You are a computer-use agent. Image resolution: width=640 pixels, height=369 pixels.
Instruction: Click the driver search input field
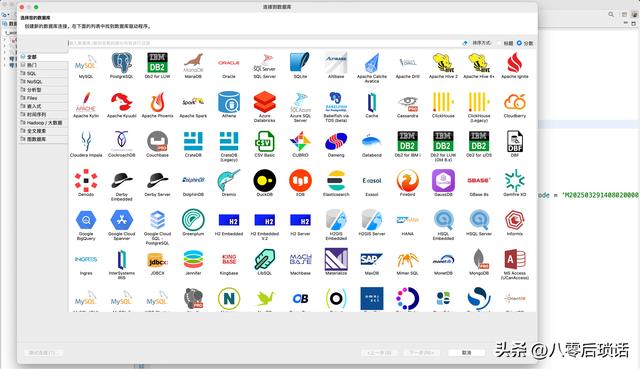pyautogui.click(x=264, y=43)
